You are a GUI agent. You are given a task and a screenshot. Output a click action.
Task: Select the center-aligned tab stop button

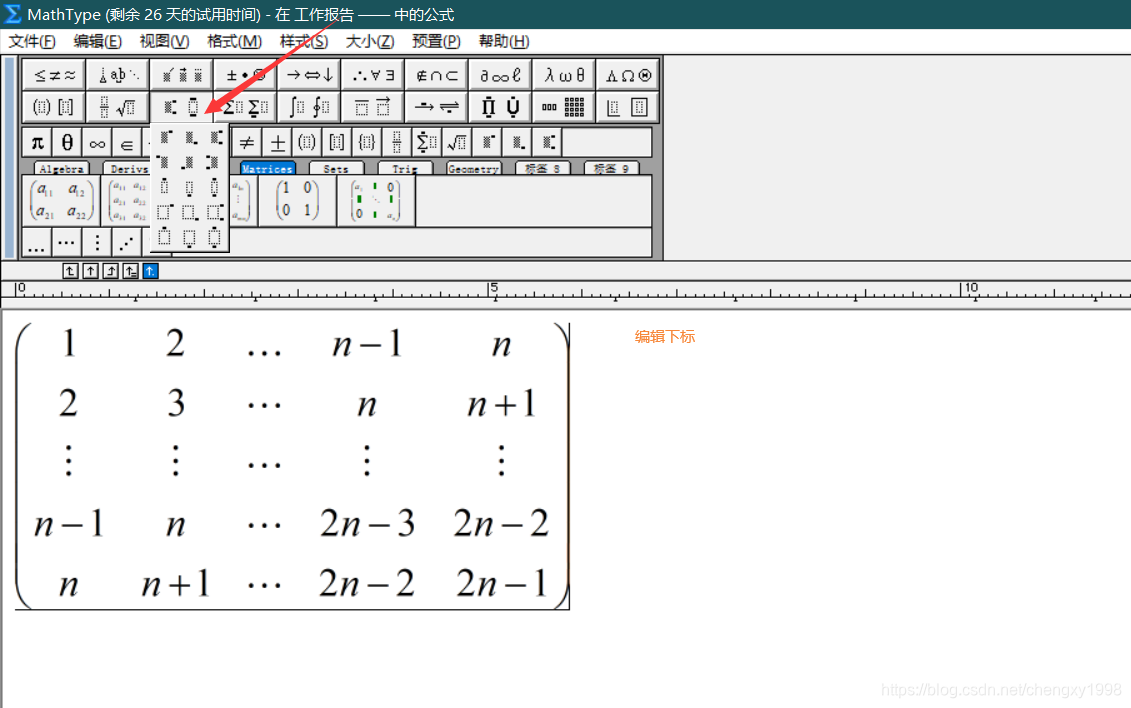click(90, 271)
